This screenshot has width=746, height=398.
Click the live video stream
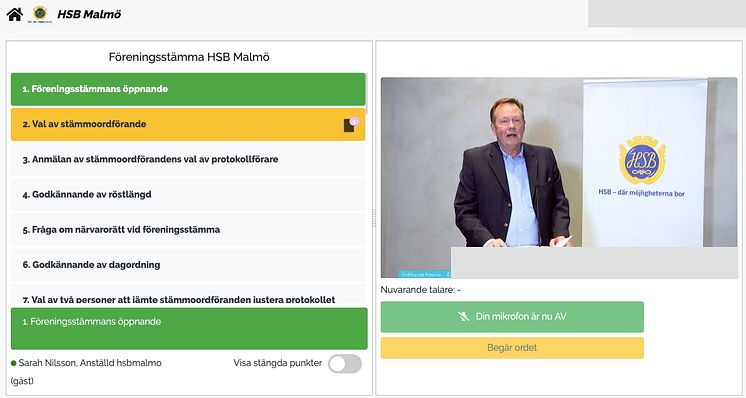(x=559, y=178)
